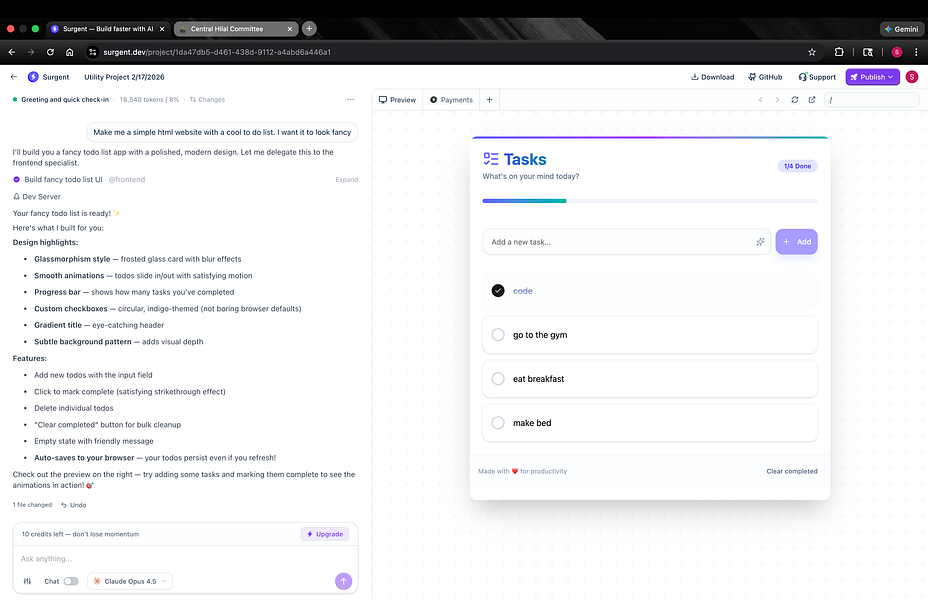
Task: Download the project
Action: point(712,77)
